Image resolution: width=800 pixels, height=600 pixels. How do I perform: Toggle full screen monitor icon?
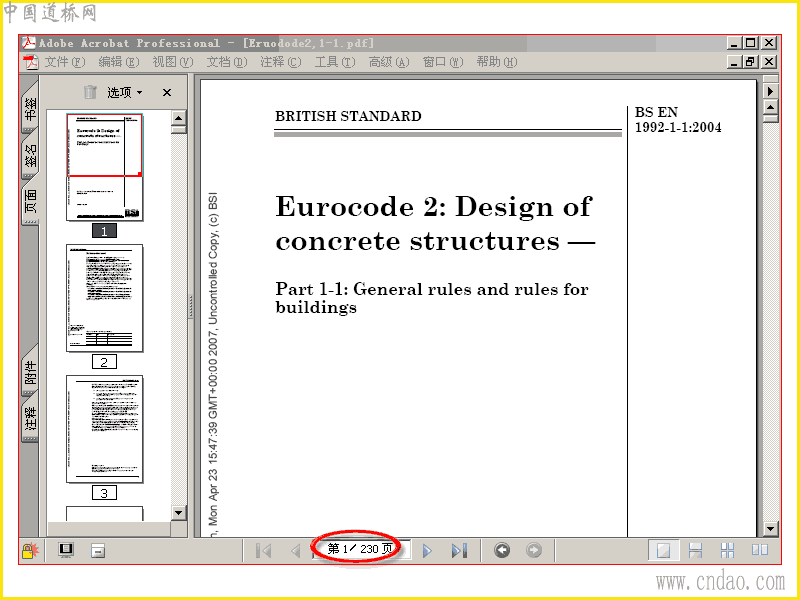(66, 551)
